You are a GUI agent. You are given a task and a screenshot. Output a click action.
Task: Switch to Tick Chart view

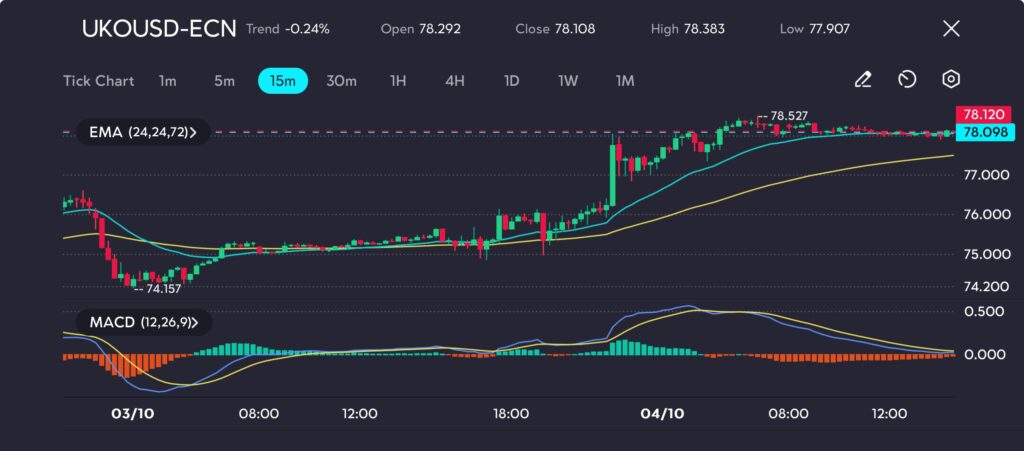coord(98,81)
